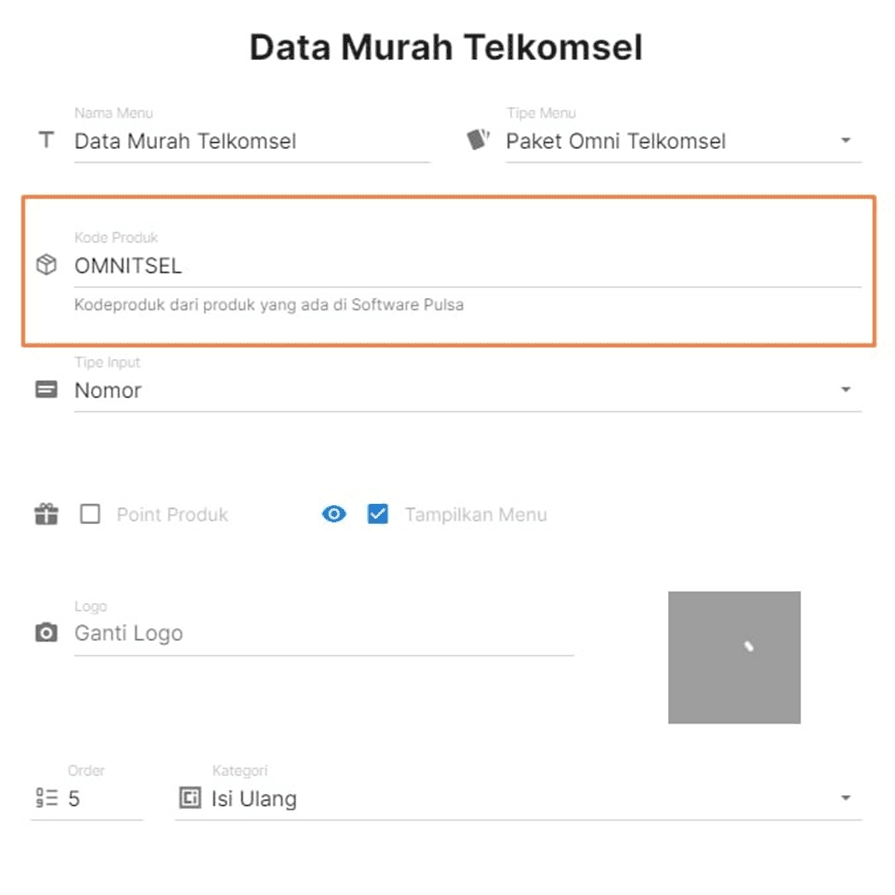This screenshot has width=895, height=895.
Task: Click the Ganti Logo upload field
Action: click(322, 634)
